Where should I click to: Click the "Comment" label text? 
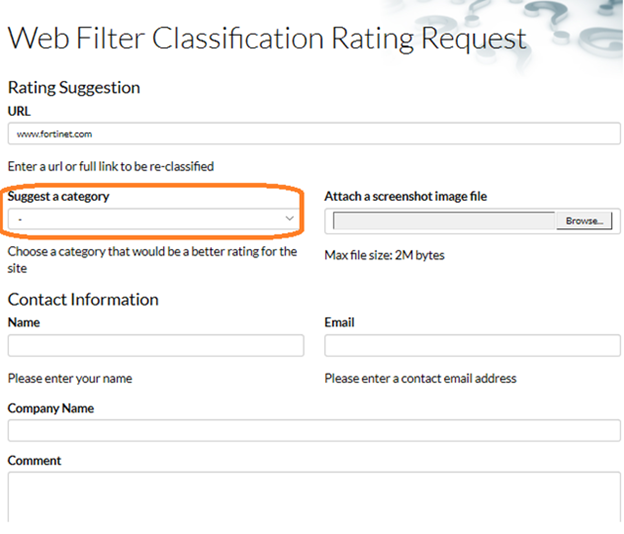tap(34, 461)
